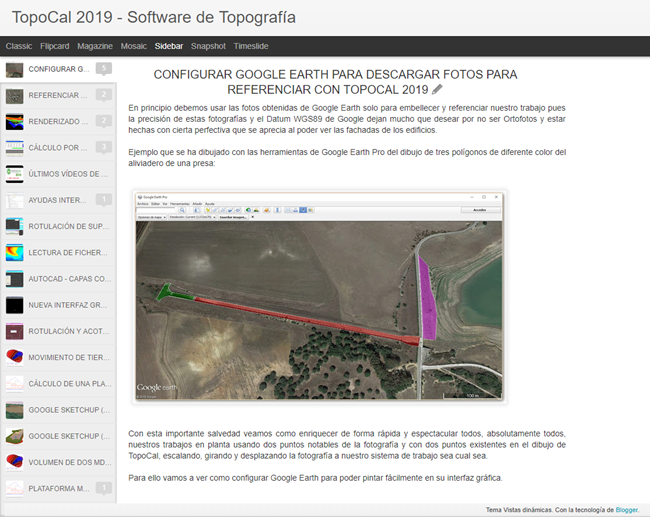Screen dimensions: 650x518
Task: Click thumbnail of CONFIGURAR G... sidebar post
Action: 15,70
